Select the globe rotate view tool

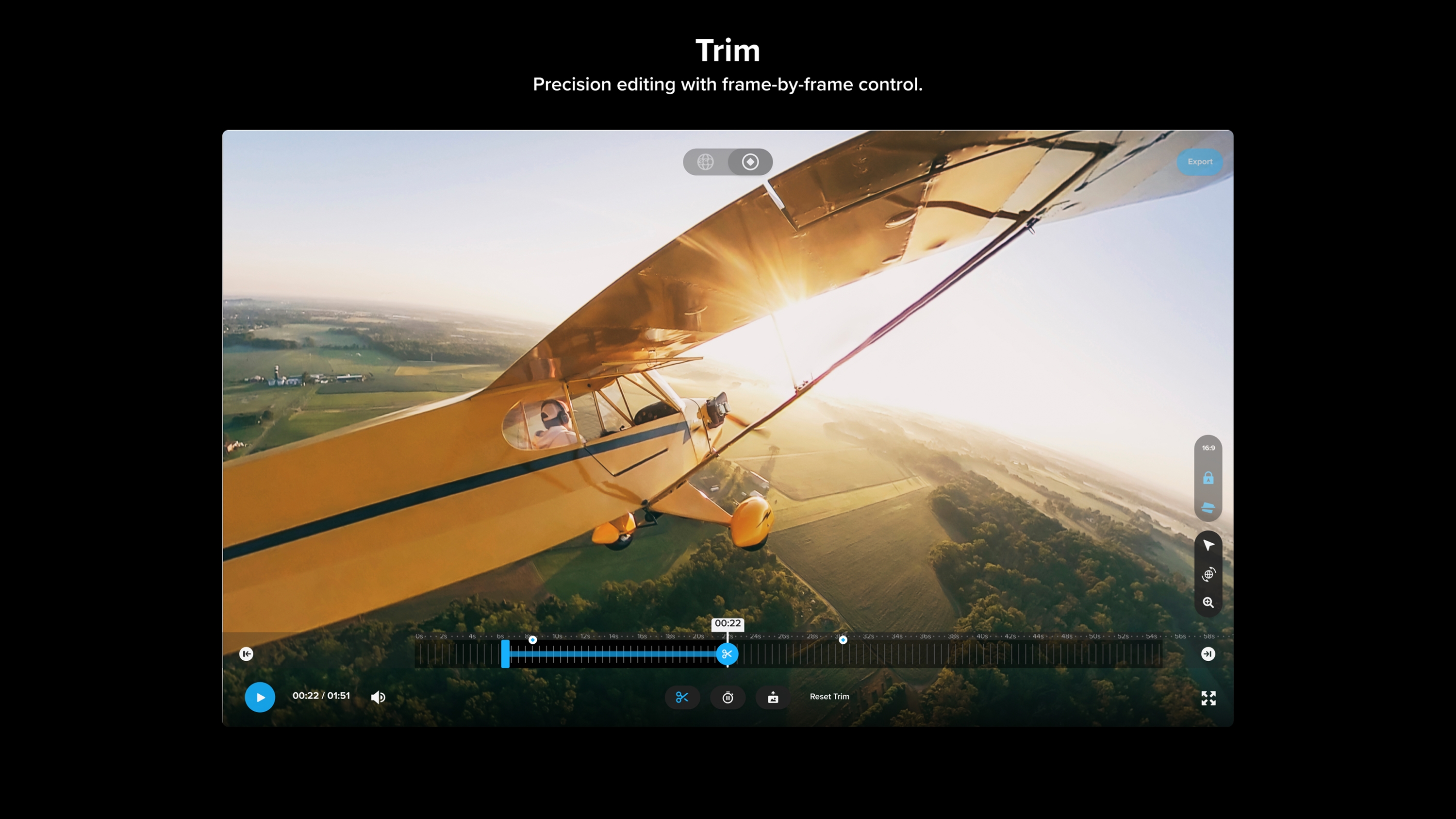[x=1208, y=574]
